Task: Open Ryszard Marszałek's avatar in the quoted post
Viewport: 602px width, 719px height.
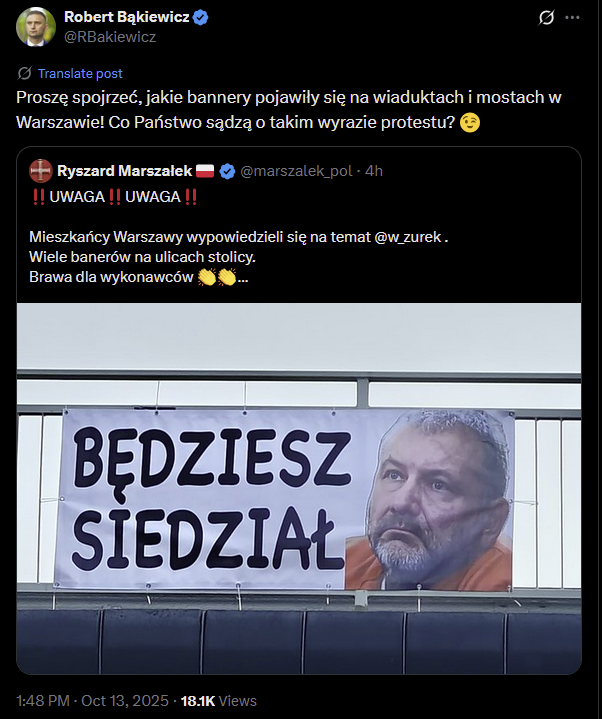Action: point(41,171)
